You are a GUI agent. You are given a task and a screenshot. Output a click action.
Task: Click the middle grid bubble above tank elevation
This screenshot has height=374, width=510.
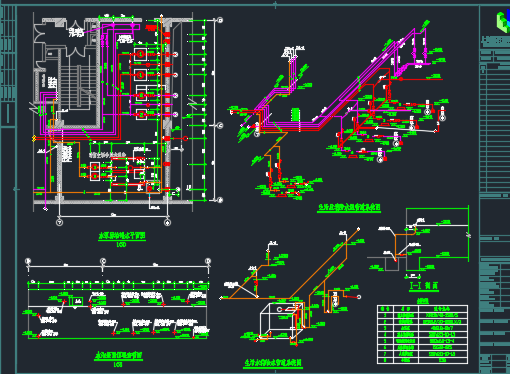click(103, 261)
